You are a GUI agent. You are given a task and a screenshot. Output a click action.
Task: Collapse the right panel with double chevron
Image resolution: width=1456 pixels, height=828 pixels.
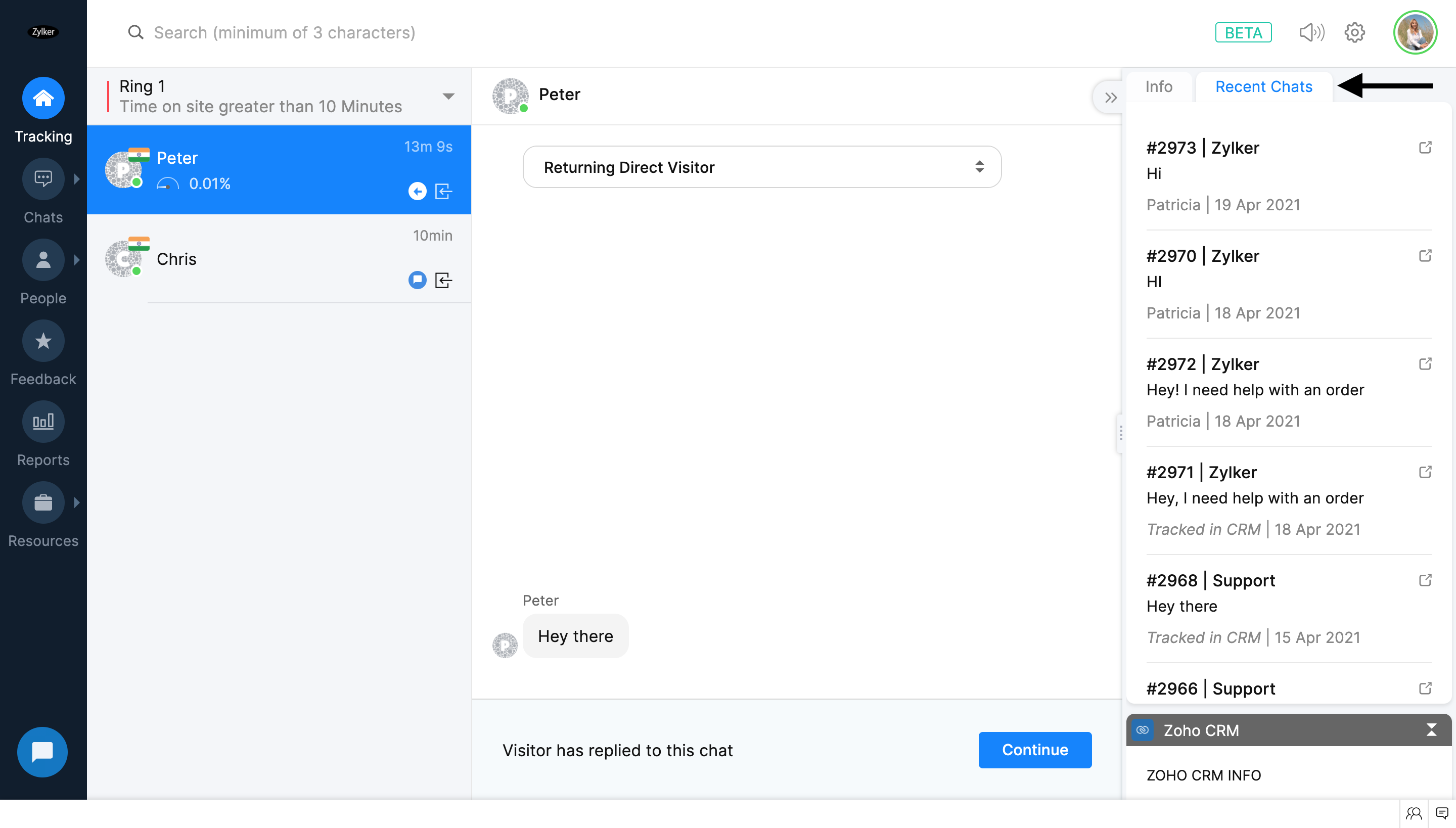(x=1111, y=98)
